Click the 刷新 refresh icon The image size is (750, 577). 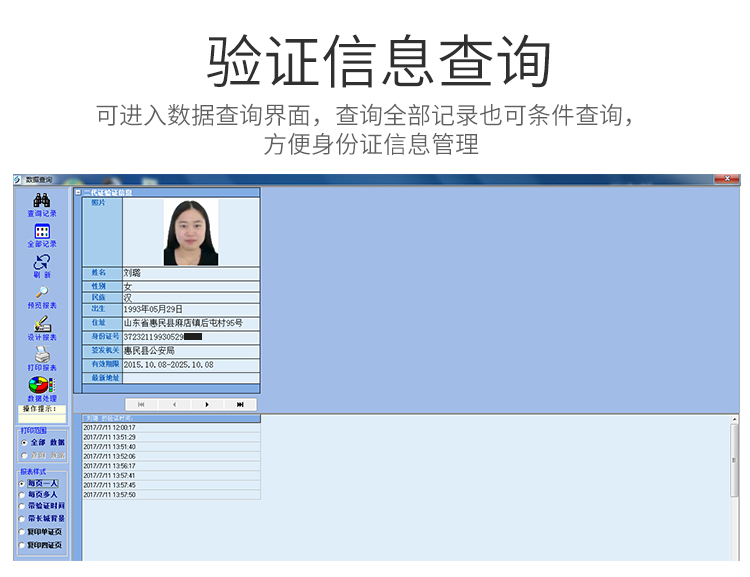click(x=42, y=263)
